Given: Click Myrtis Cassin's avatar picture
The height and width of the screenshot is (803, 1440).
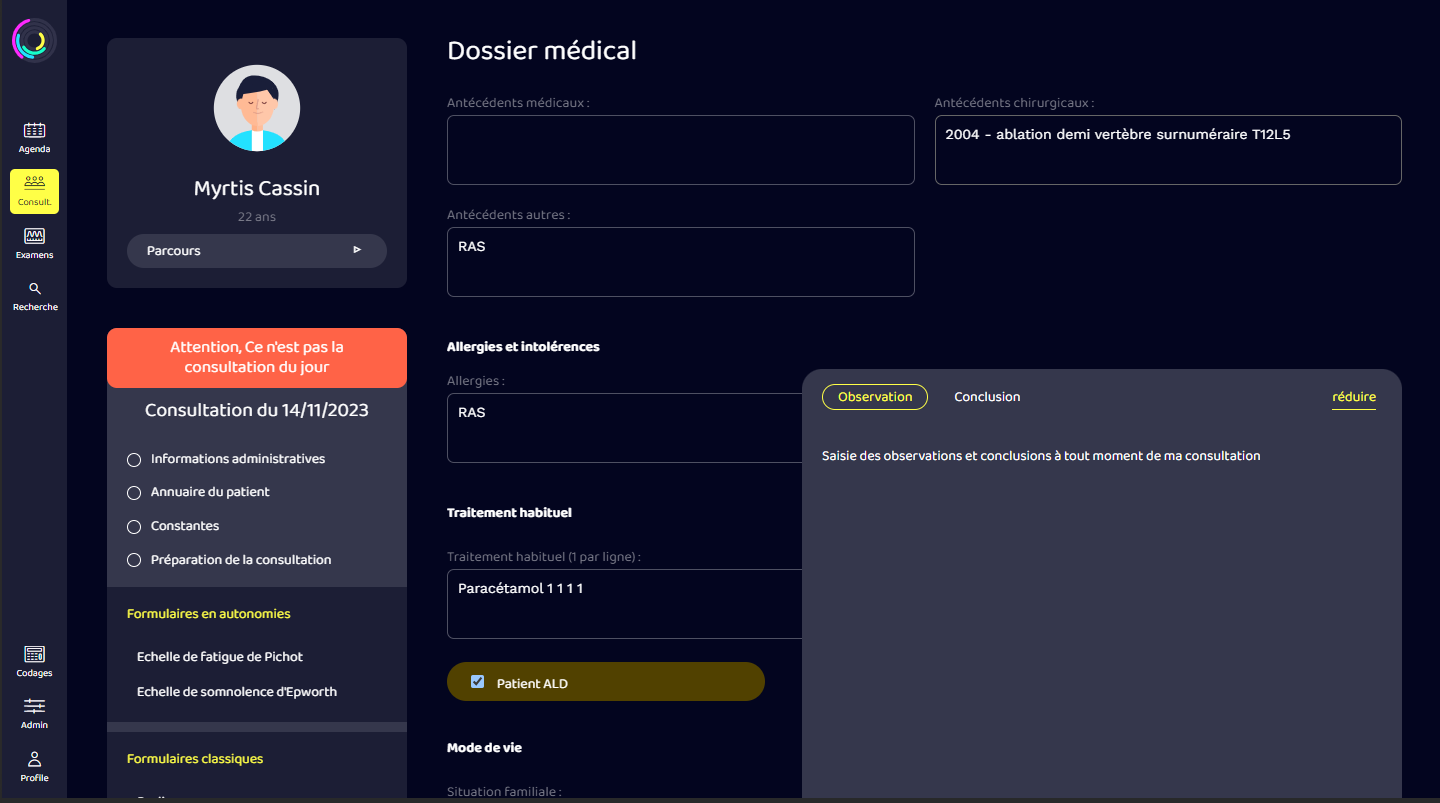Looking at the screenshot, I should [257, 108].
